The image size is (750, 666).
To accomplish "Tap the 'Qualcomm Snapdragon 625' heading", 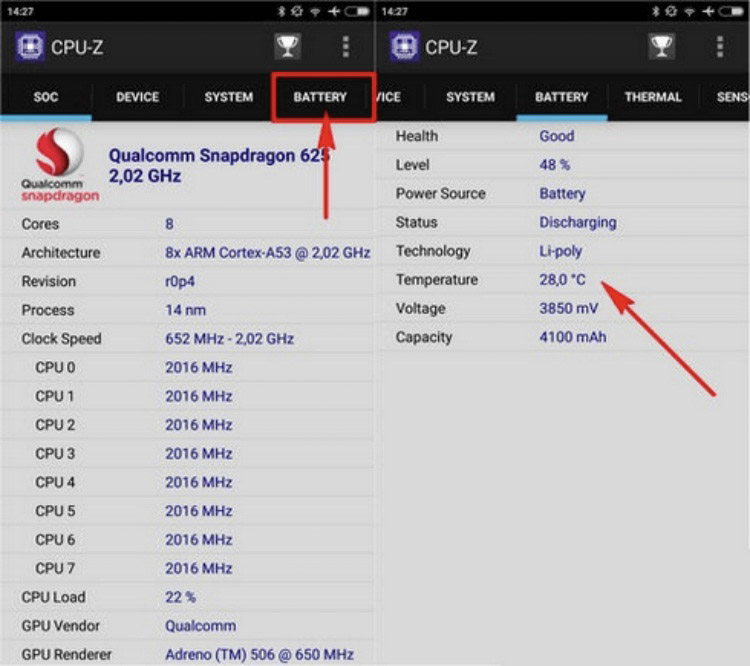I will [x=220, y=156].
